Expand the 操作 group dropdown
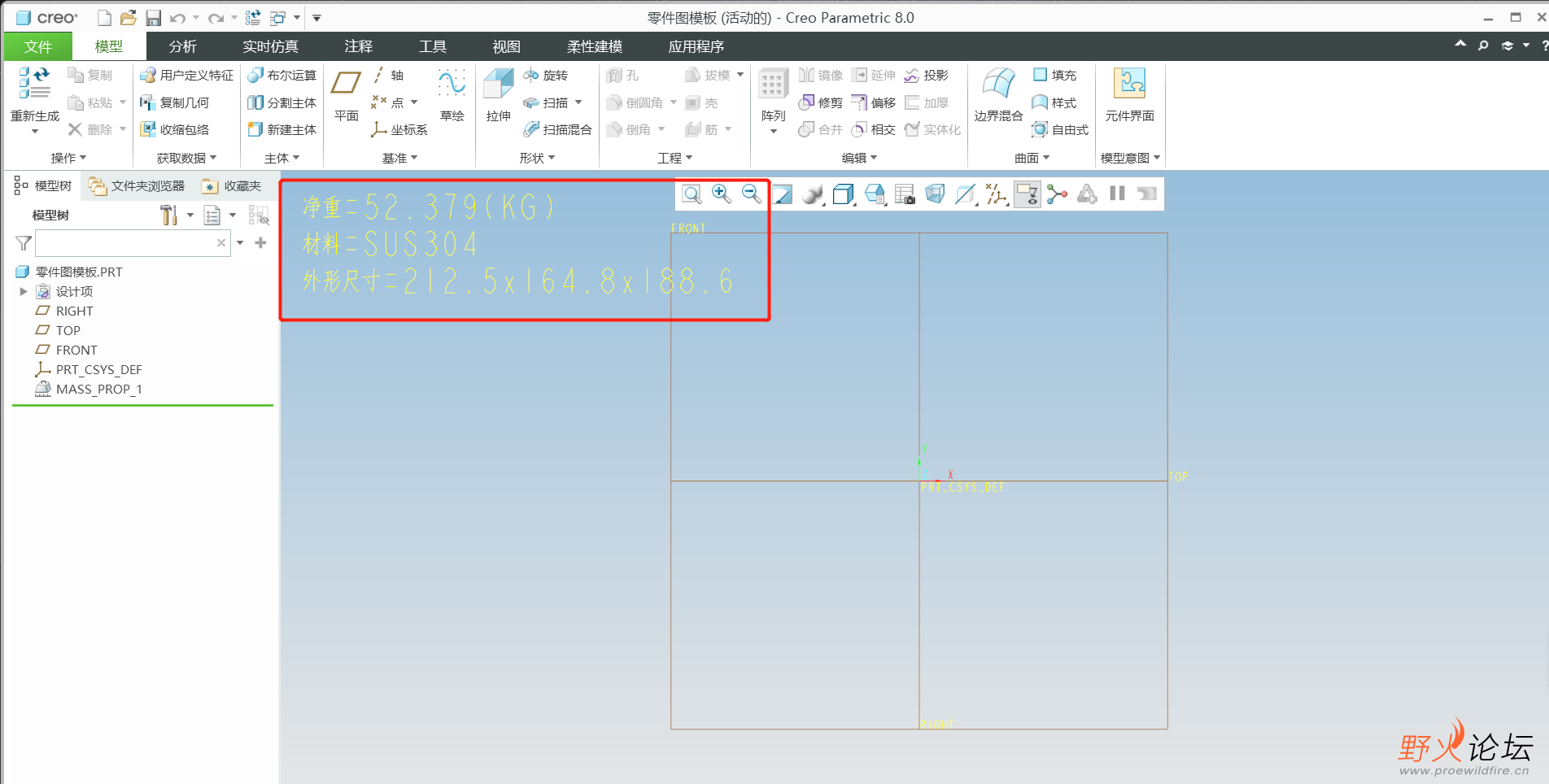 tap(68, 158)
